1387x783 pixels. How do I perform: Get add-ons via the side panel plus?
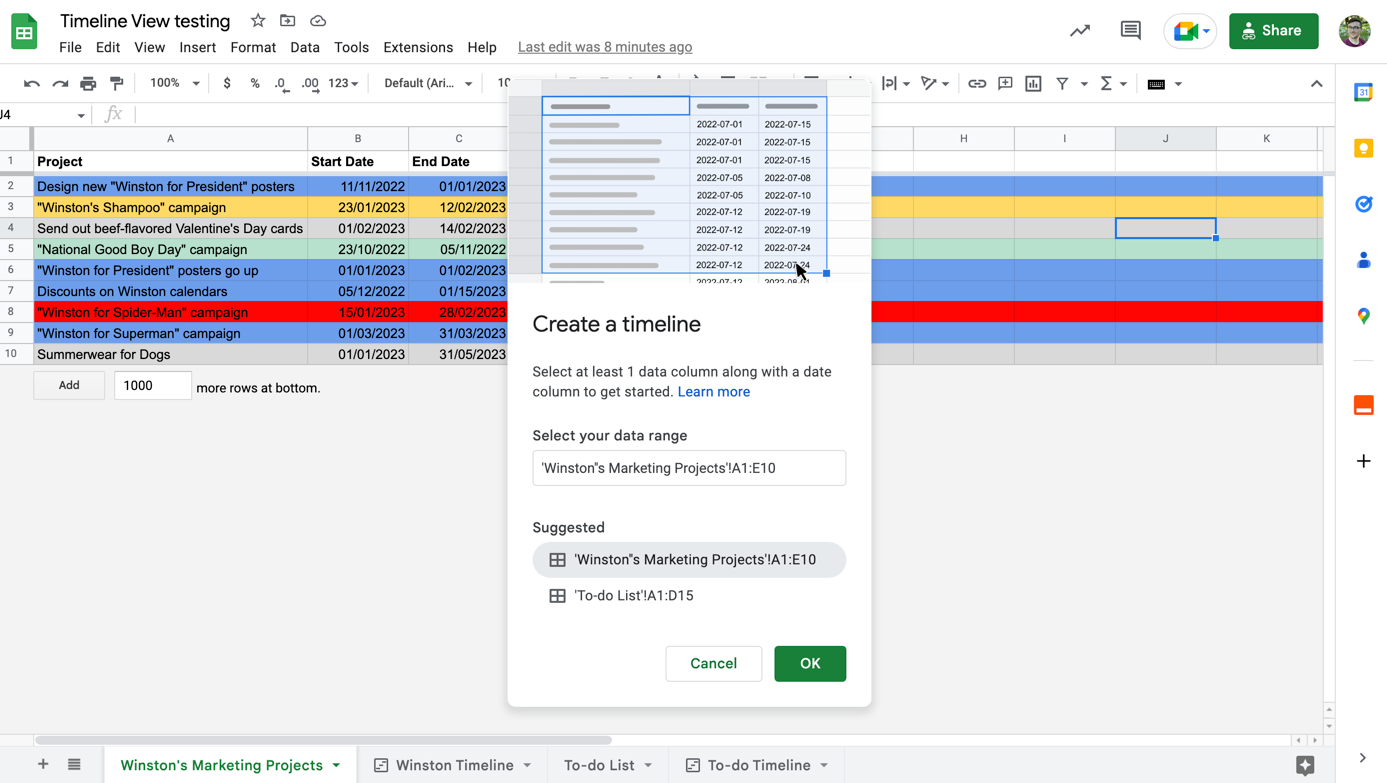click(1363, 461)
